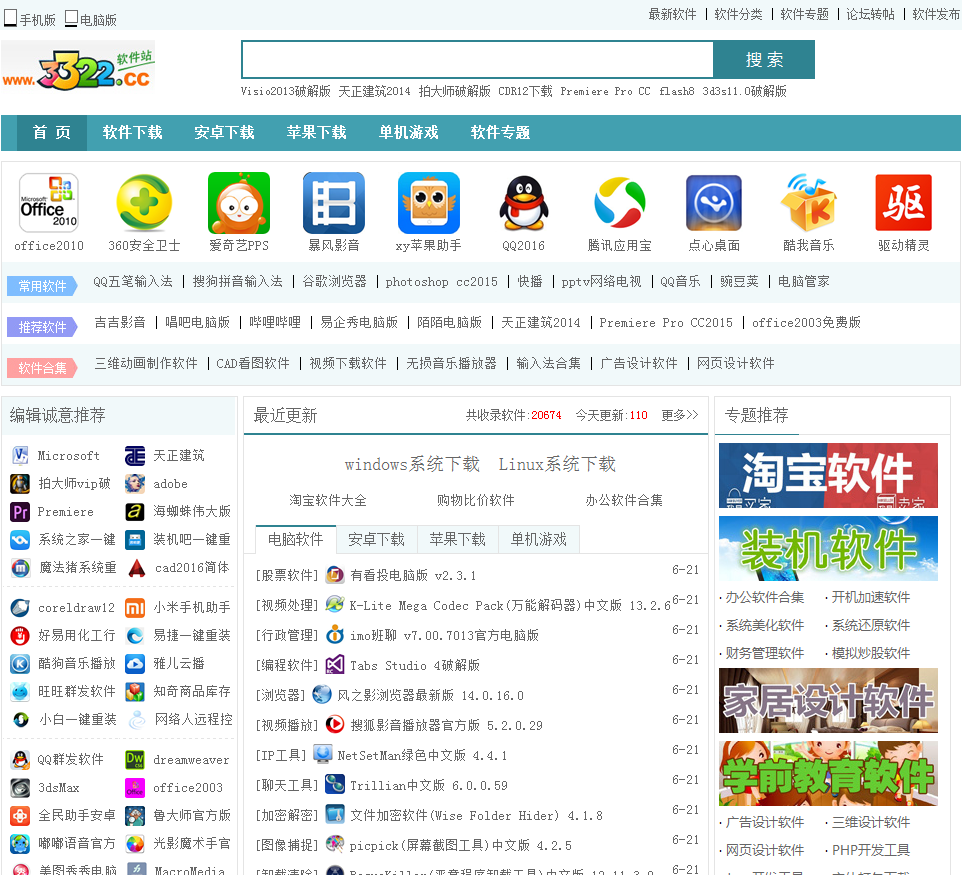Click the Linux系统下载 link
This screenshot has height=875, width=962.
(x=557, y=464)
